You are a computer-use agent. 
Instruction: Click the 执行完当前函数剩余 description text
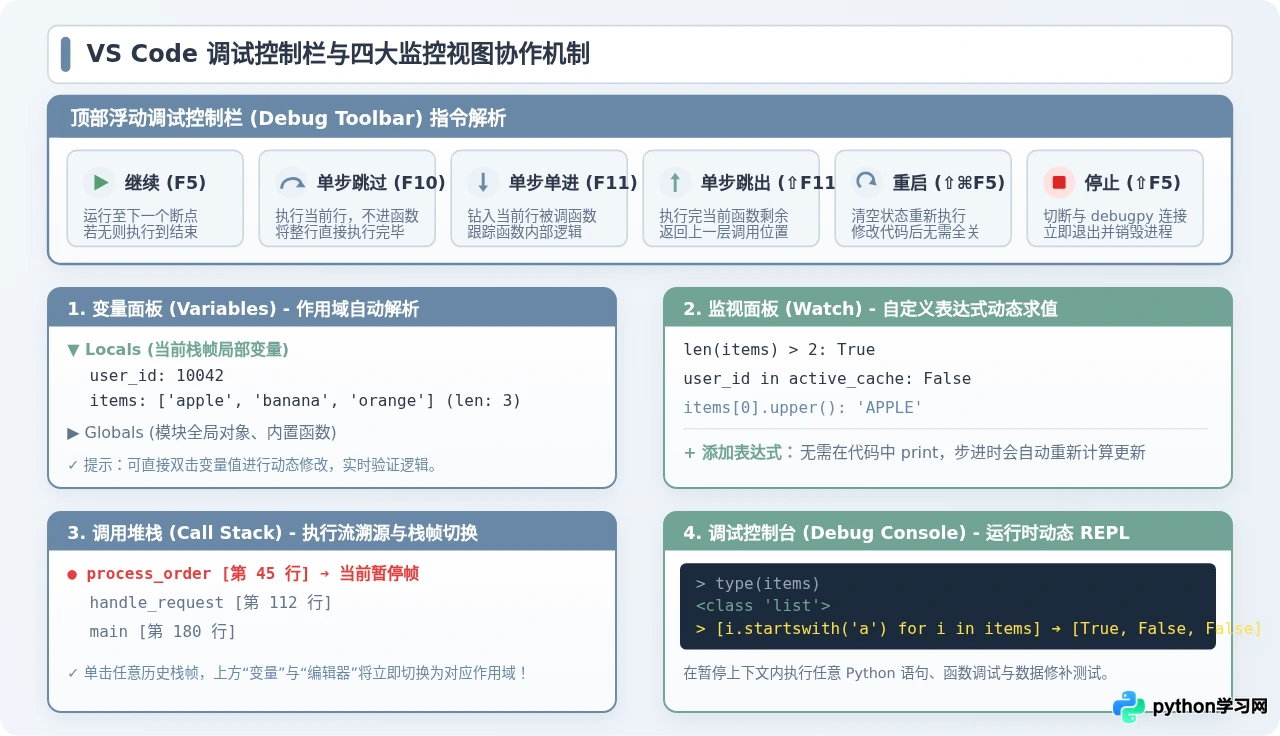(724, 215)
